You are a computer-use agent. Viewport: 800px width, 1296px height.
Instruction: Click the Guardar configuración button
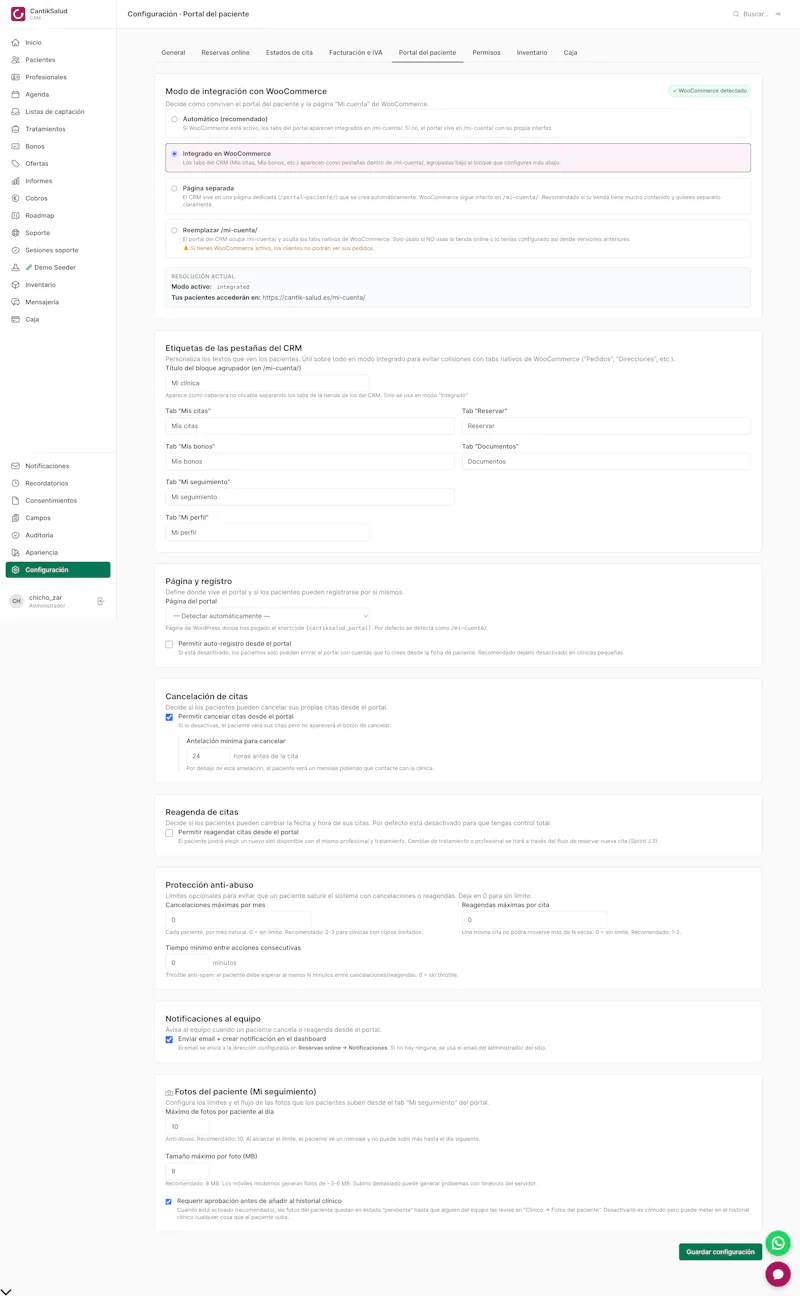[720, 1252]
